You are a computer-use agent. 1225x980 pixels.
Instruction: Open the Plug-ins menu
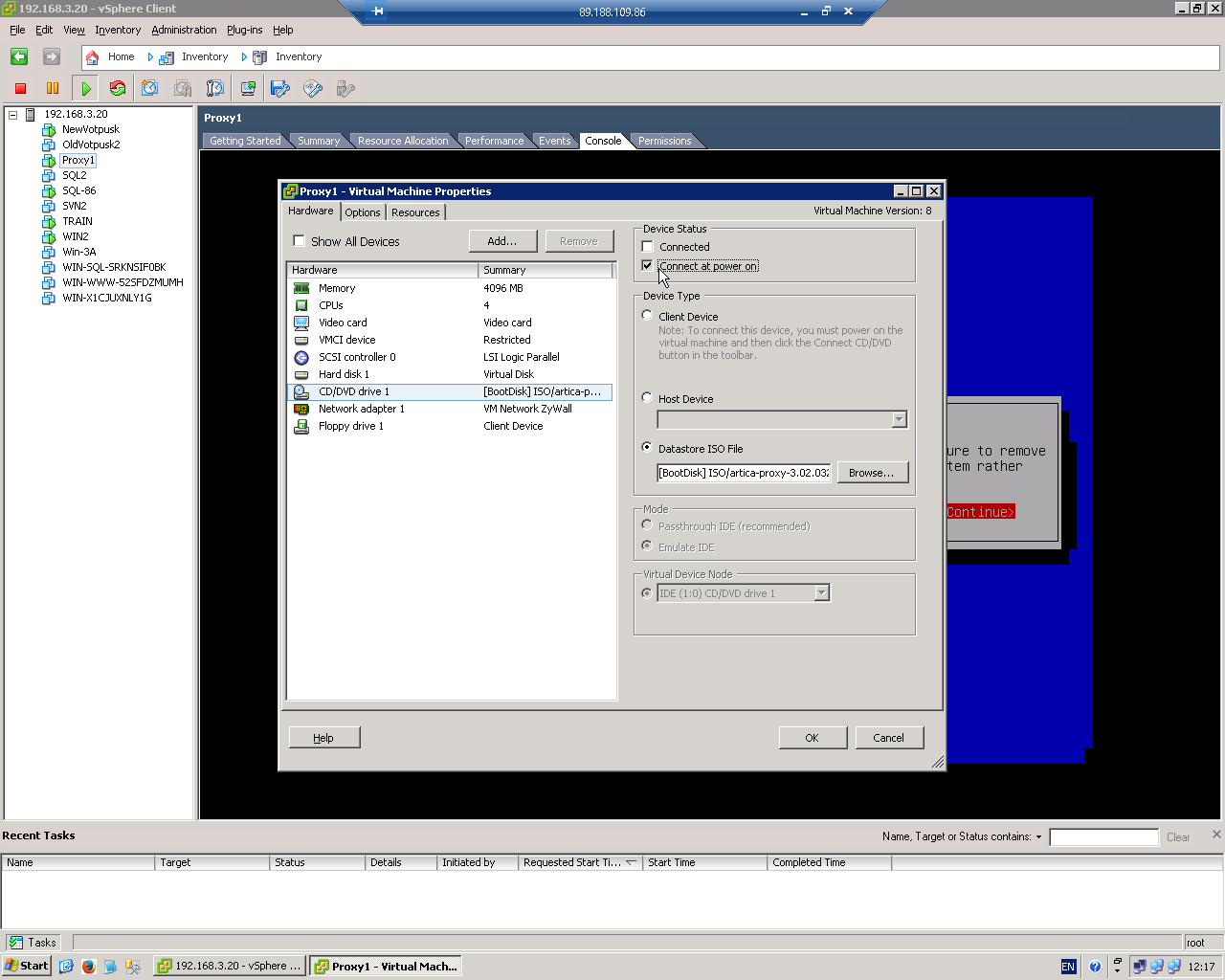(x=244, y=30)
